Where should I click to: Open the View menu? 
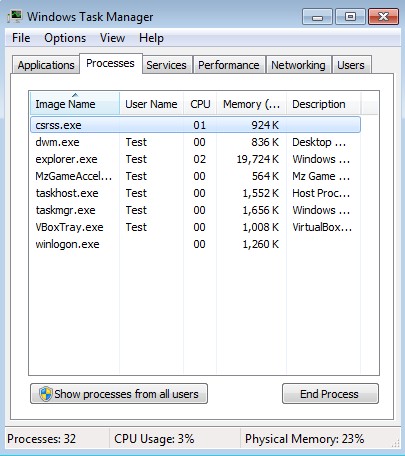coord(112,38)
